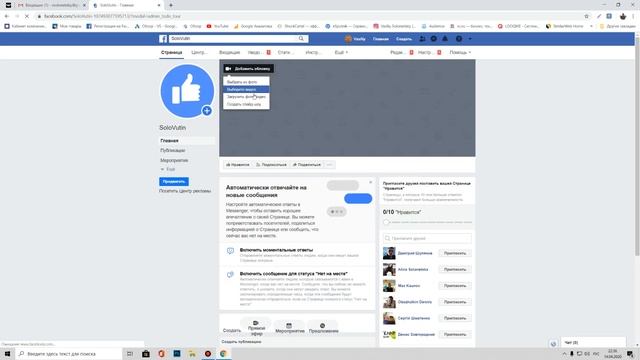Click 'Подписаться' button below cover
This screenshot has height=360, width=640.
point(271,164)
